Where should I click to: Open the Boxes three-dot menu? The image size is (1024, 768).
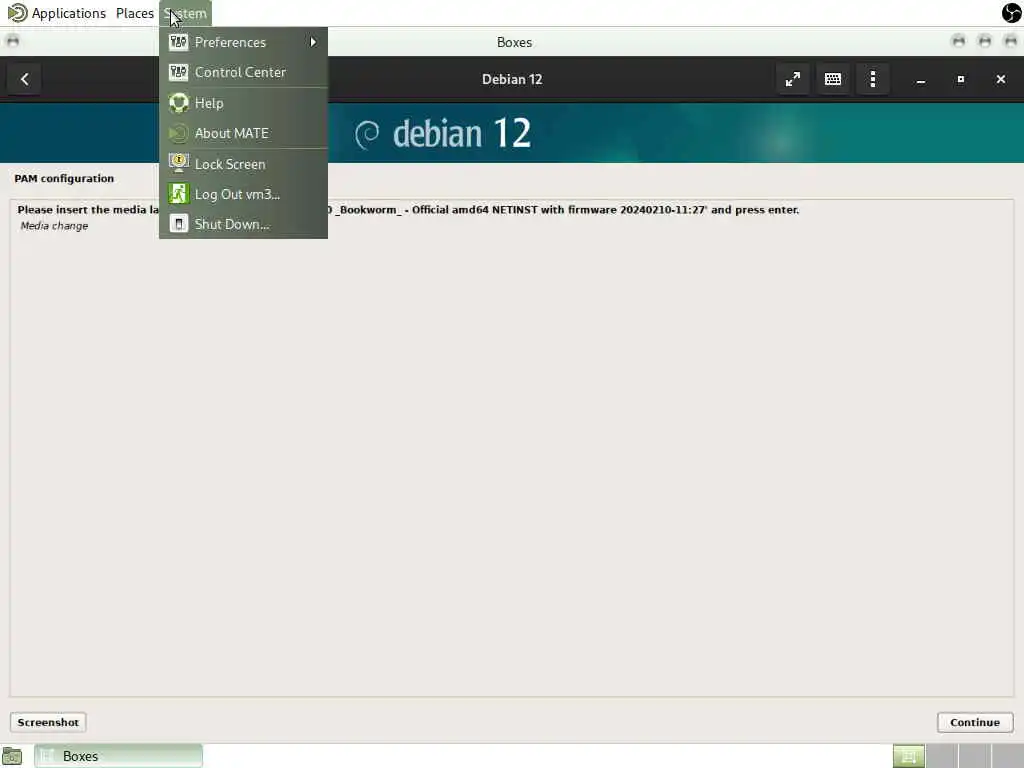click(x=872, y=79)
